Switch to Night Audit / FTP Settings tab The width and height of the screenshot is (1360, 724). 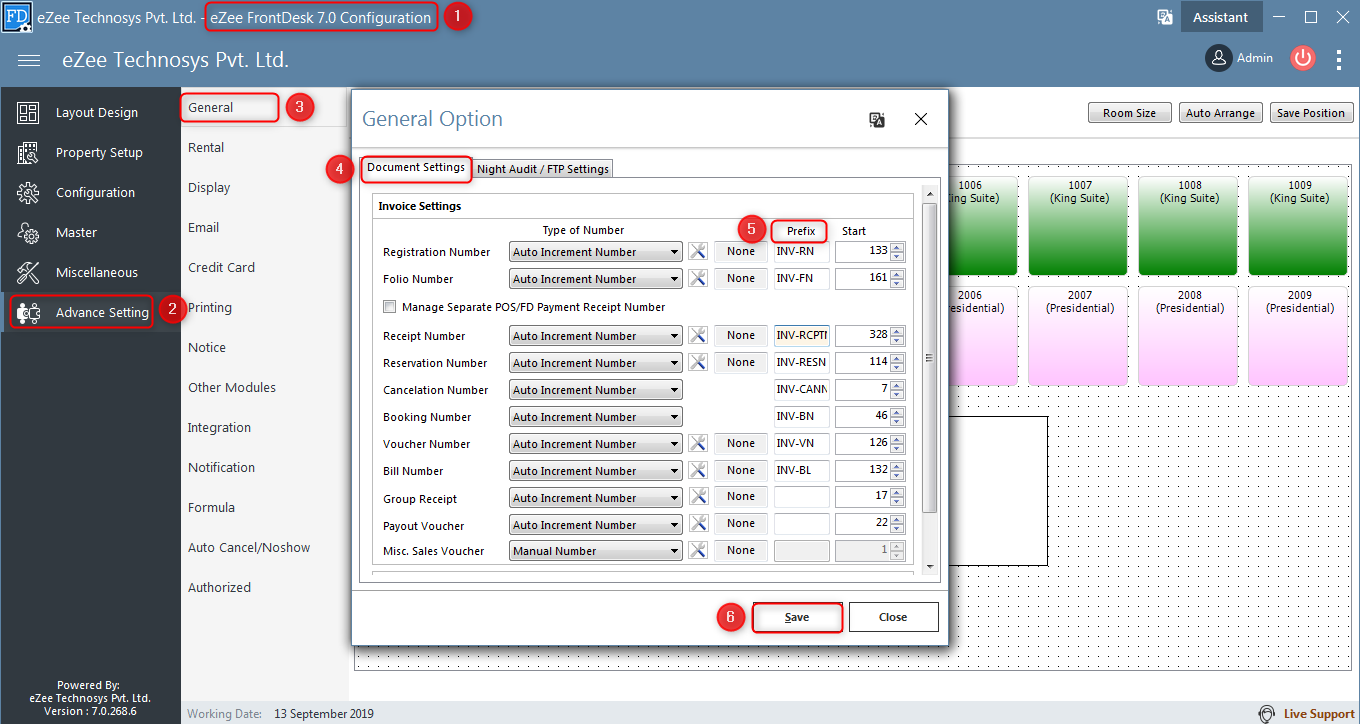coord(543,169)
